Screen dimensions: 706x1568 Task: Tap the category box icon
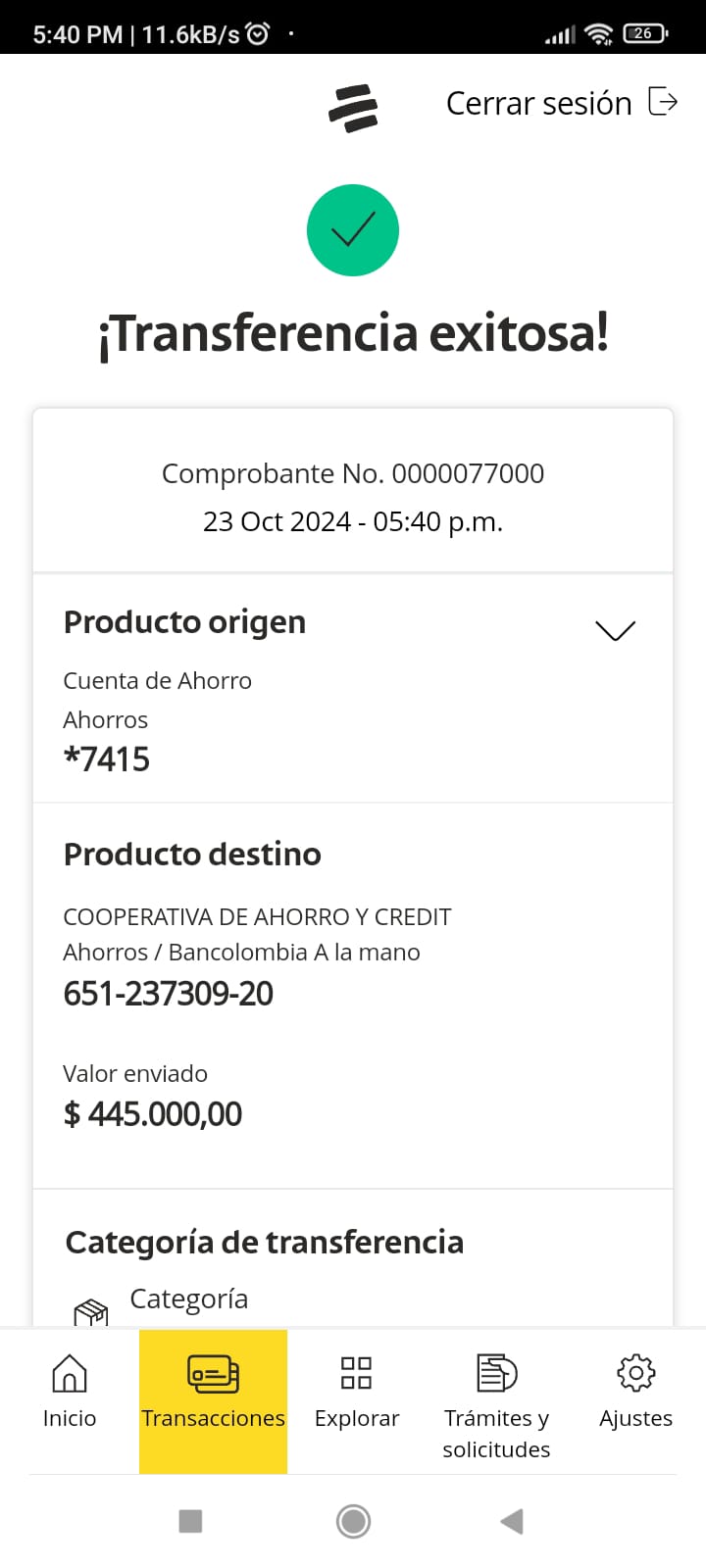[x=91, y=1312]
